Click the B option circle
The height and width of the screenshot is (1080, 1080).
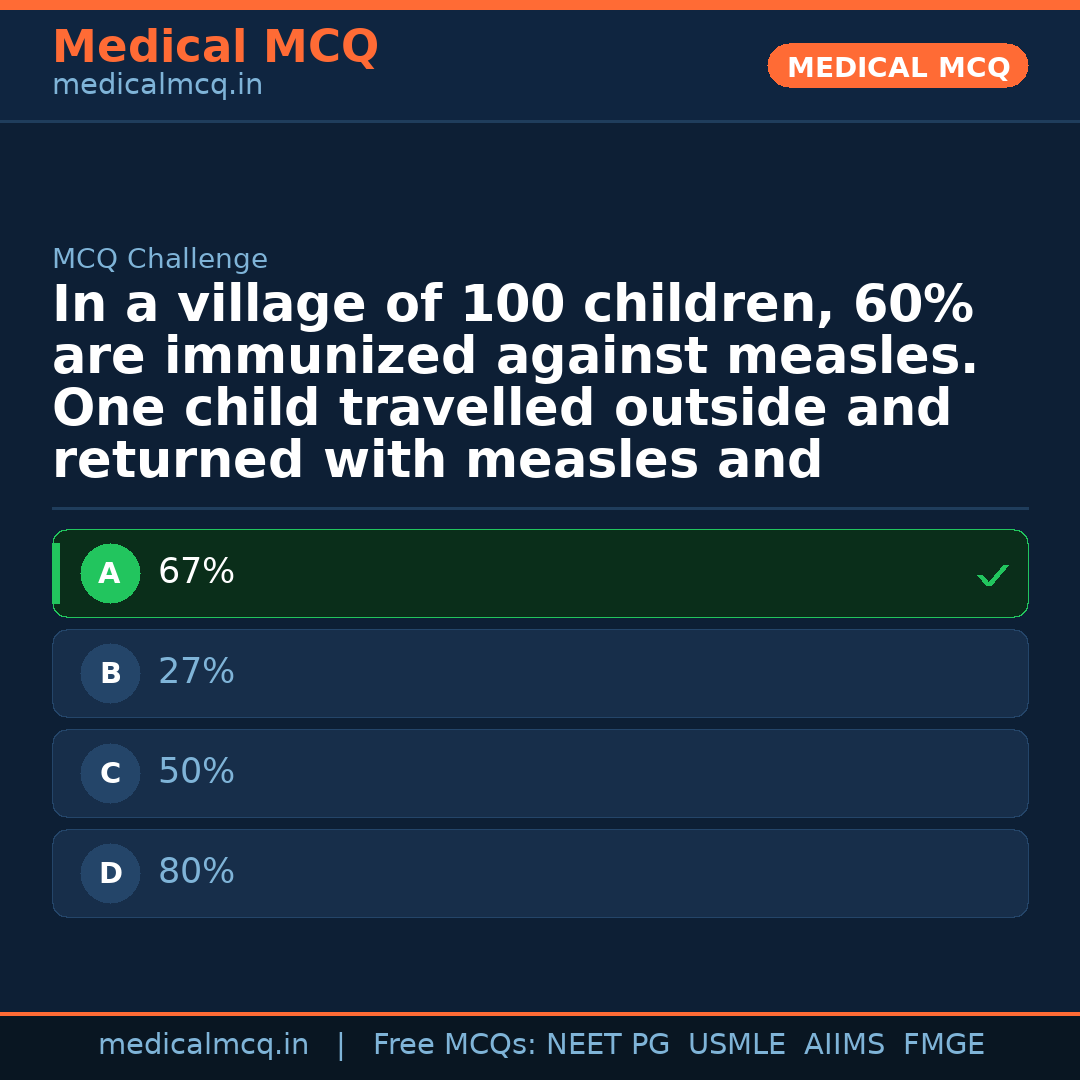110,674
